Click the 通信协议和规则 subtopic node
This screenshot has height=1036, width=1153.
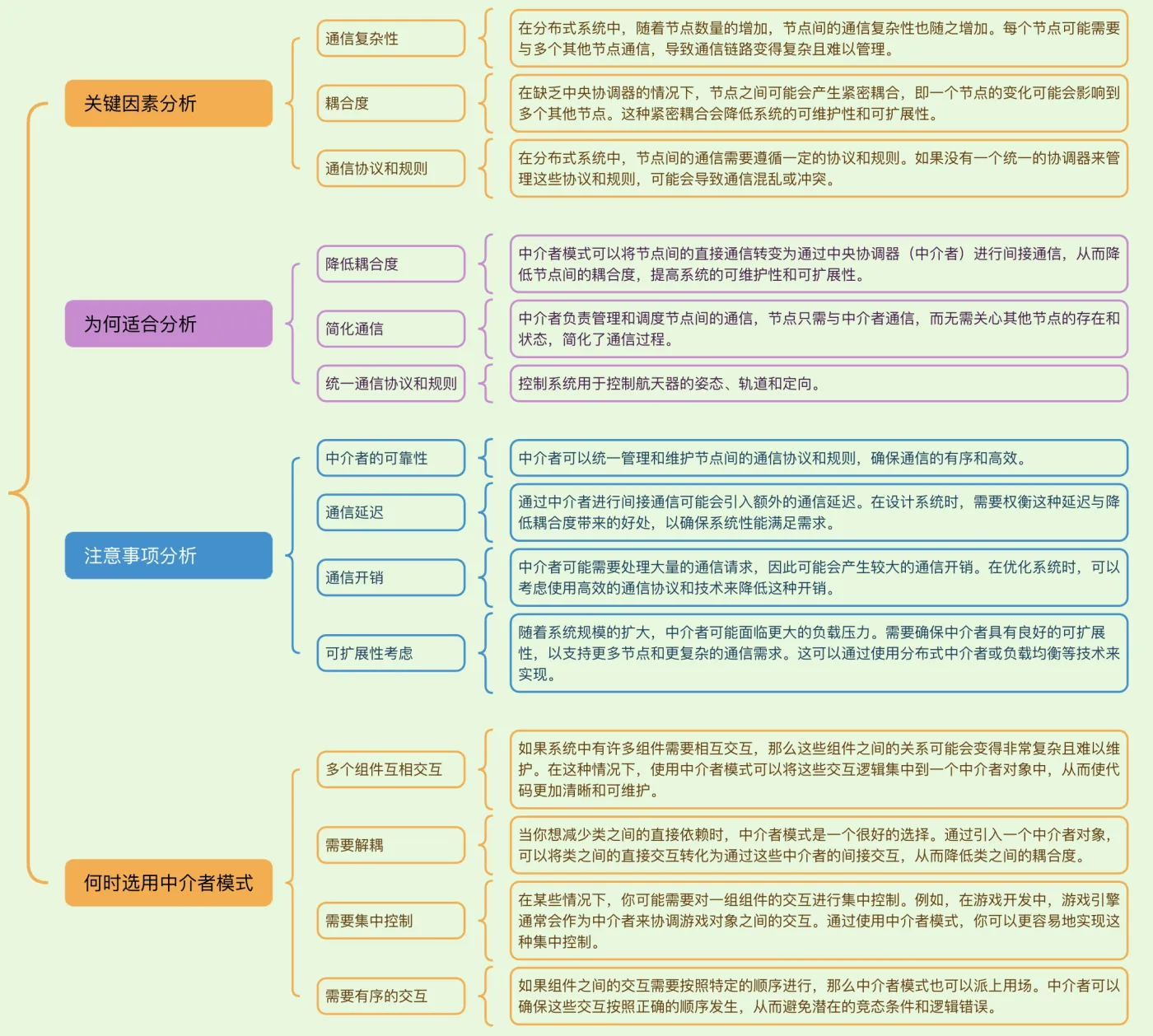[391, 168]
